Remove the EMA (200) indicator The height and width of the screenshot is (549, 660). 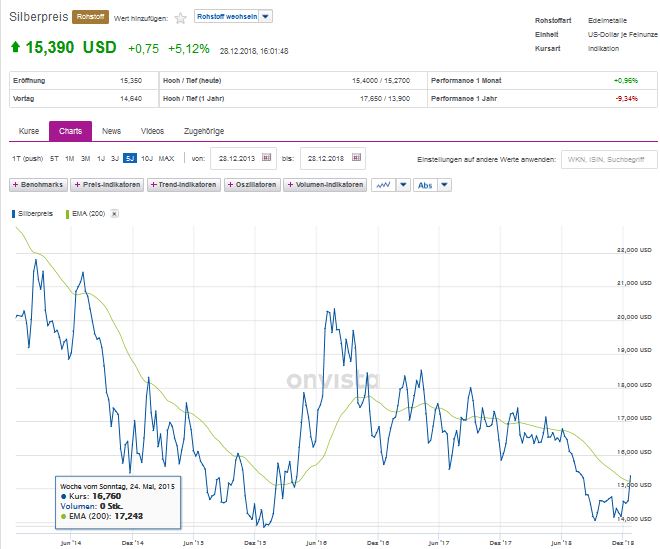[x=114, y=214]
